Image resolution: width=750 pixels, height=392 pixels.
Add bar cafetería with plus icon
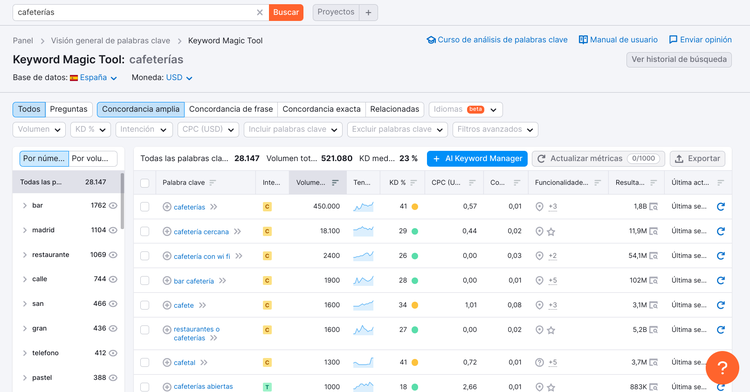point(167,281)
